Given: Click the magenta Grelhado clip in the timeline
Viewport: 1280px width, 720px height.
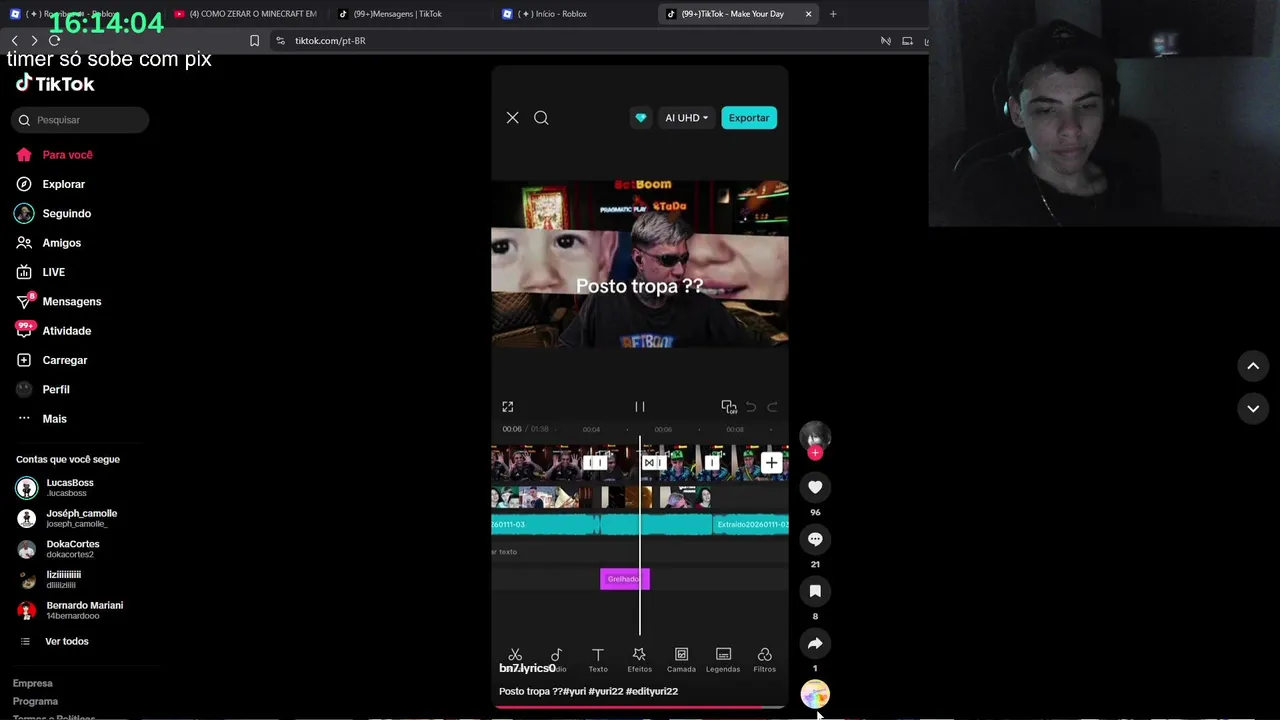Looking at the screenshot, I should click(625, 579).
